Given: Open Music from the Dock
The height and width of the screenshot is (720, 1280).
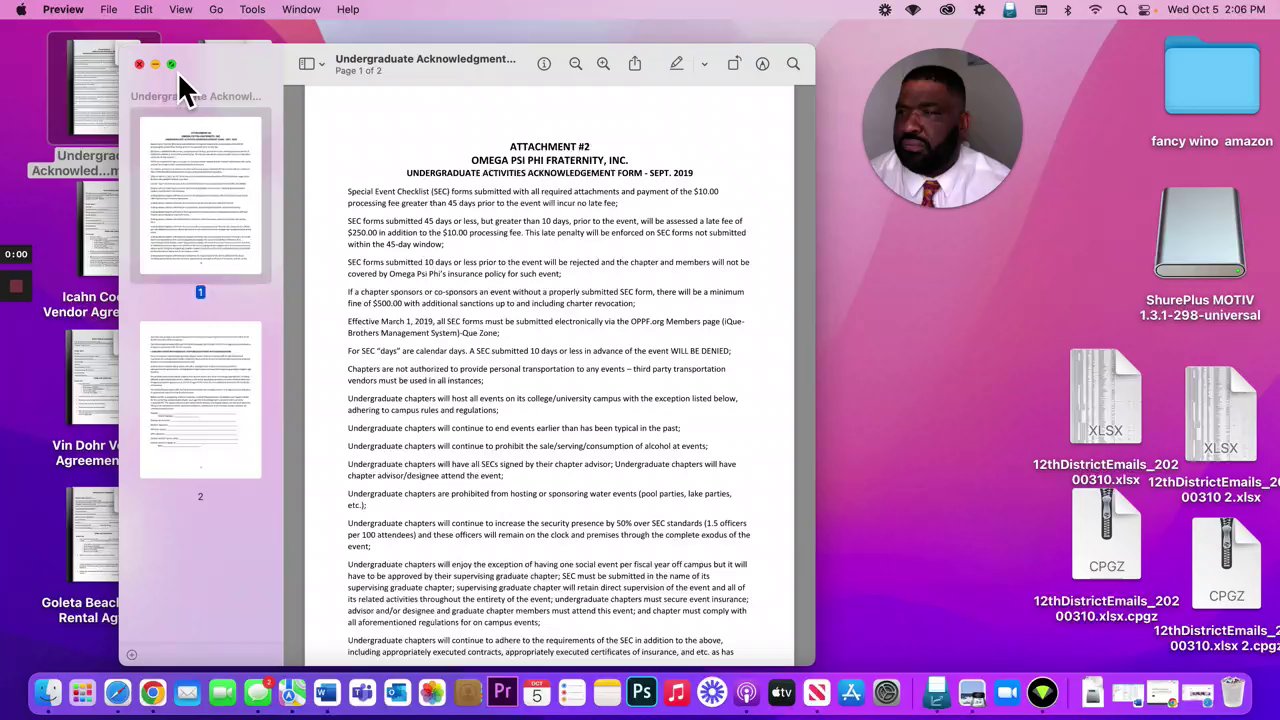Looking at the screenshot, I should coord(677,692).
